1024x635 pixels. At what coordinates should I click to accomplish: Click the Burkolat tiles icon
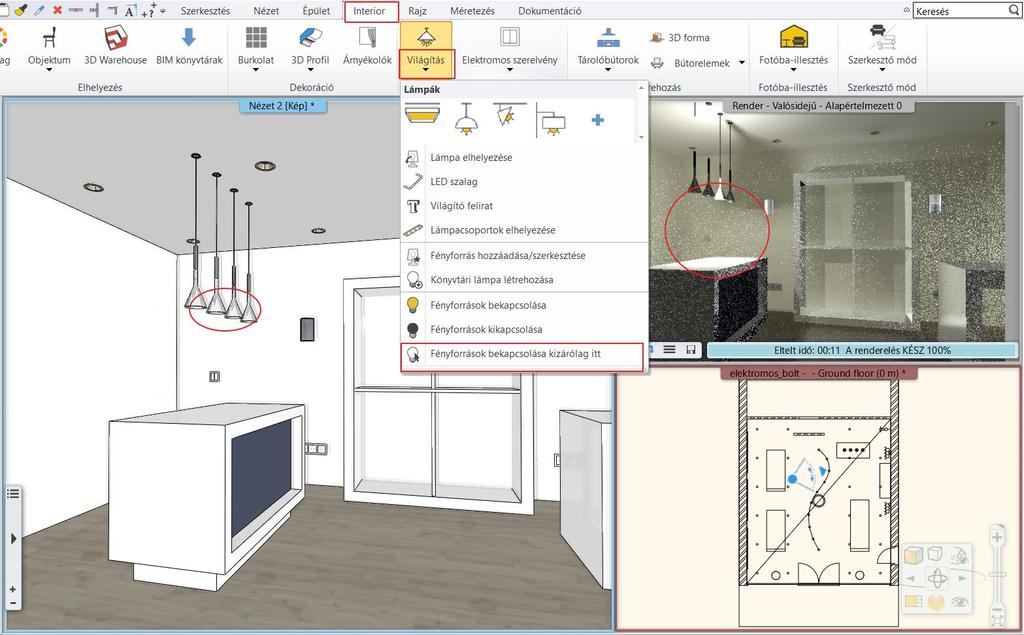pyautogui.click(x=256, y=38)
